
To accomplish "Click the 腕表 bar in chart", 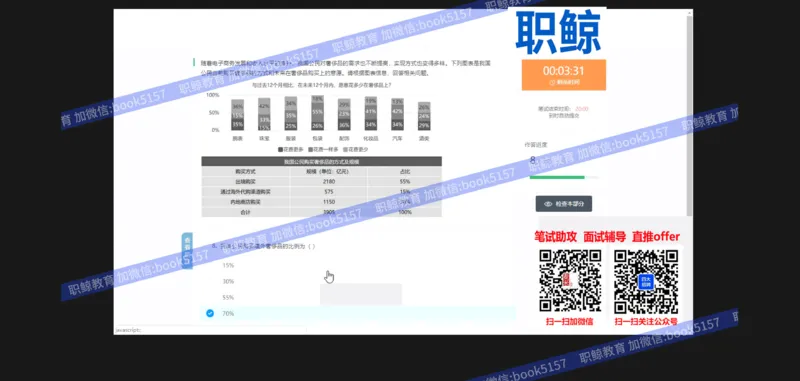I will click(237, 115).
